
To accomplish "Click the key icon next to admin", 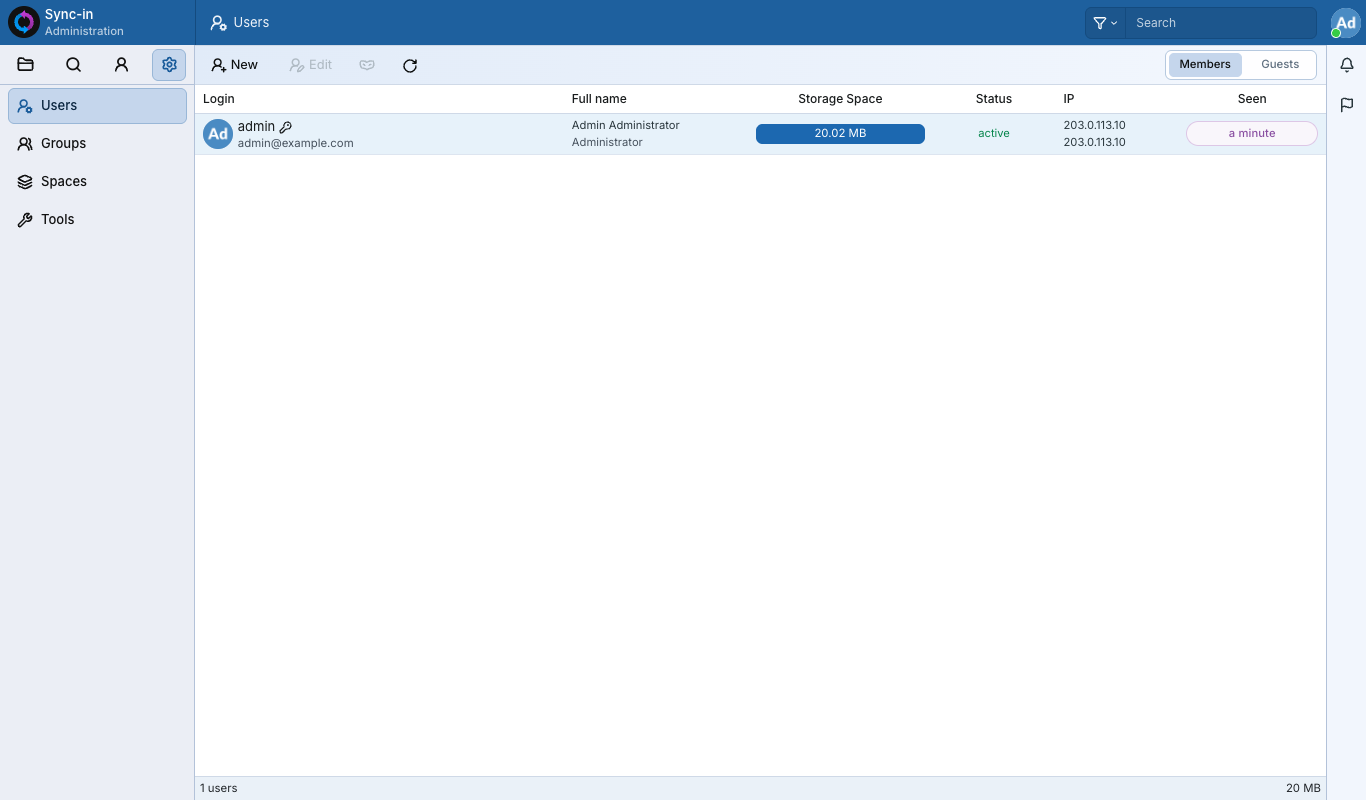I will coord(286,127).
